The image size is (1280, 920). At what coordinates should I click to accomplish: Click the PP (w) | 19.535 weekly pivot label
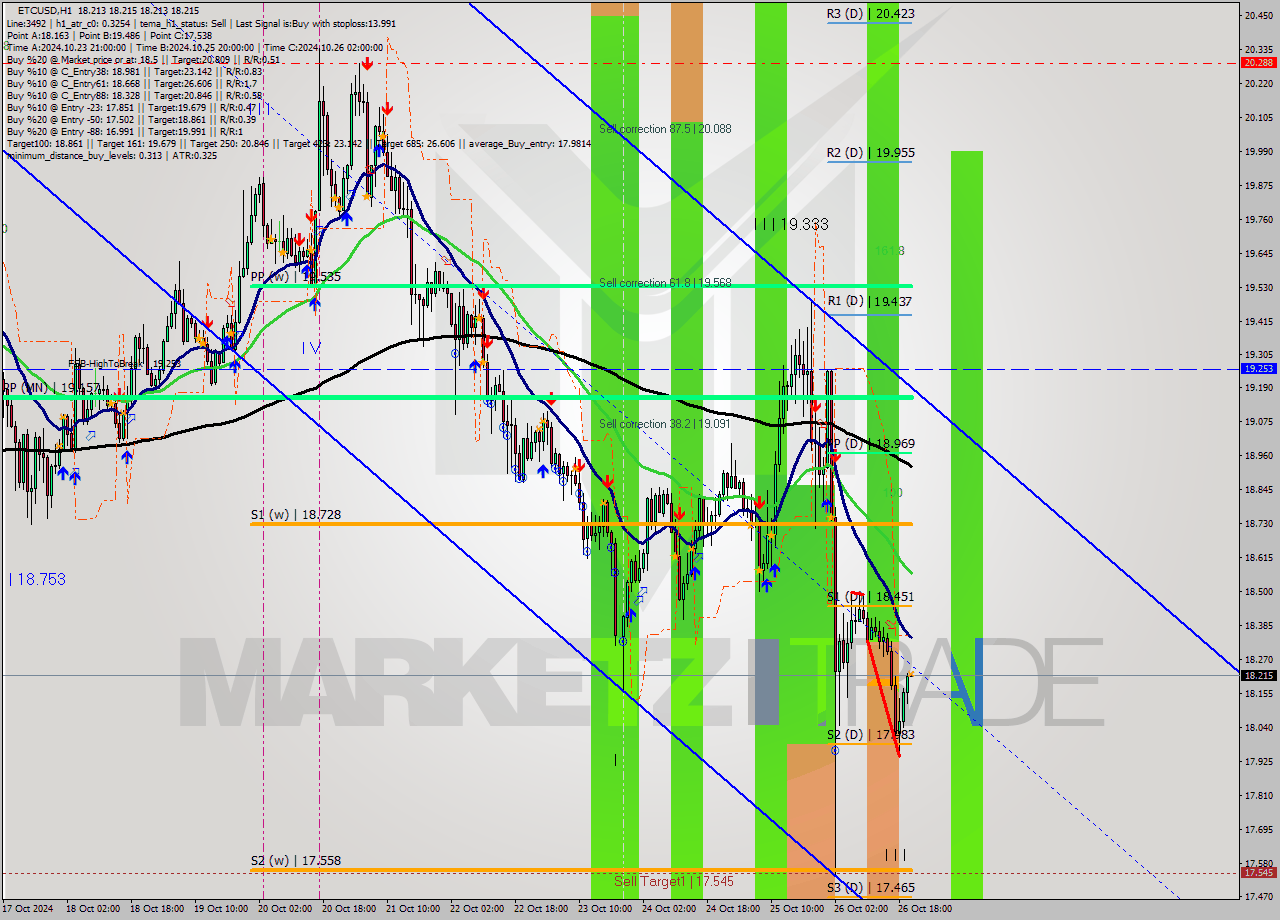[x=296, y=276]
